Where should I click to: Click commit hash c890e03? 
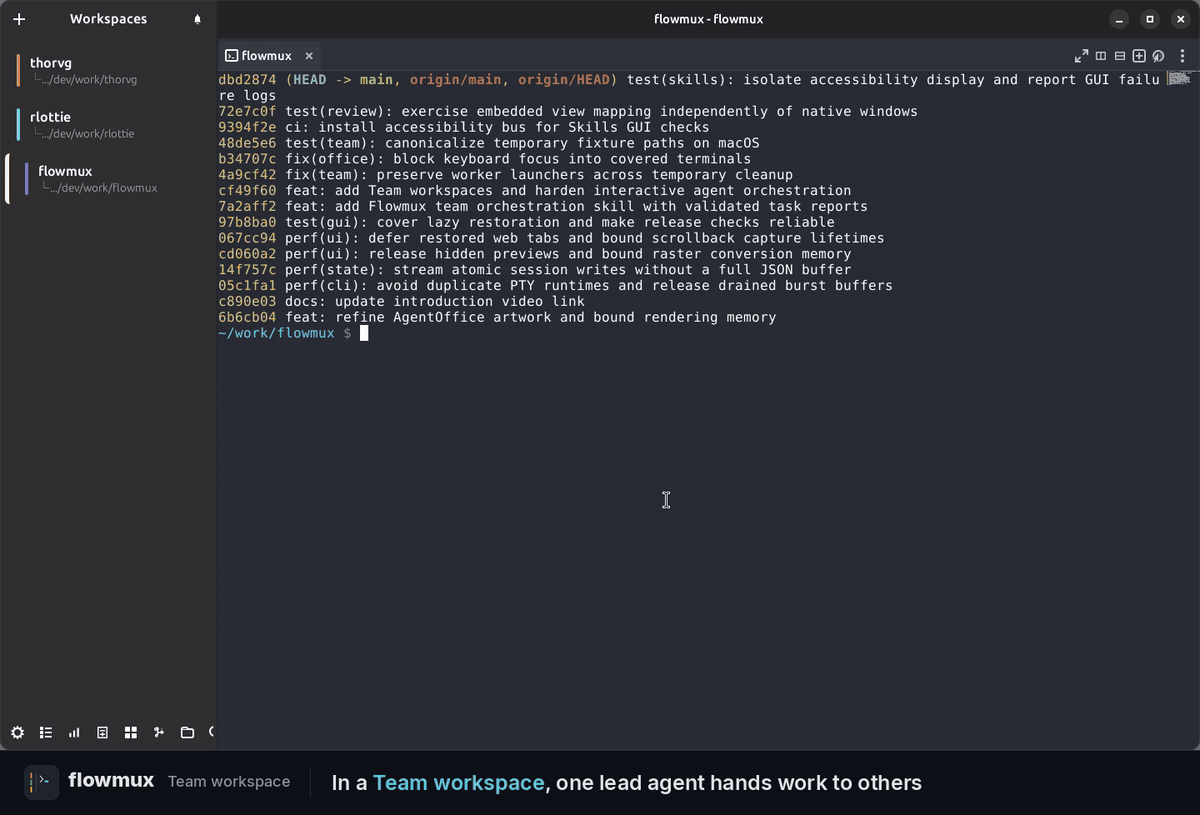point(247,302)
